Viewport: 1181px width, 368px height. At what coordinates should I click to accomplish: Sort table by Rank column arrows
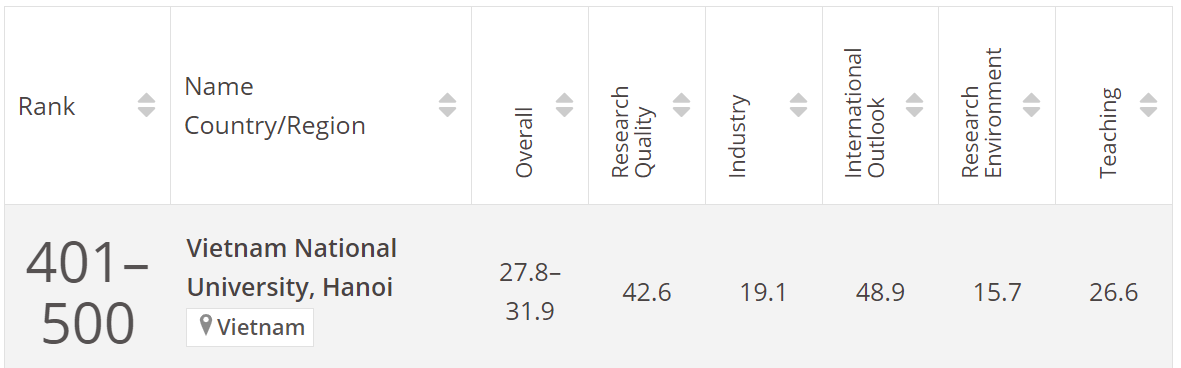pyautogui.click(x=147, y=105)
